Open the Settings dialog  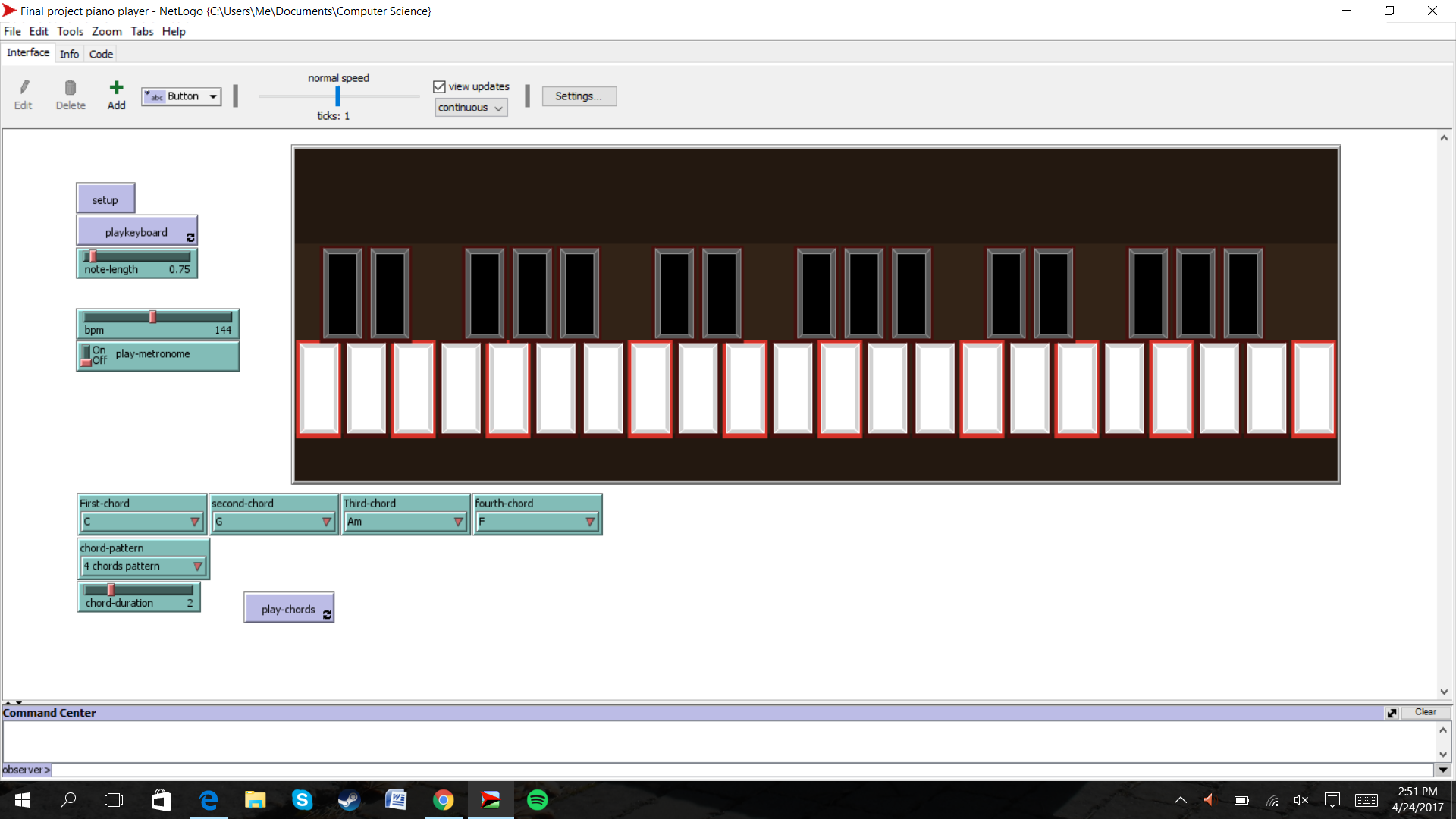(579, 96)
